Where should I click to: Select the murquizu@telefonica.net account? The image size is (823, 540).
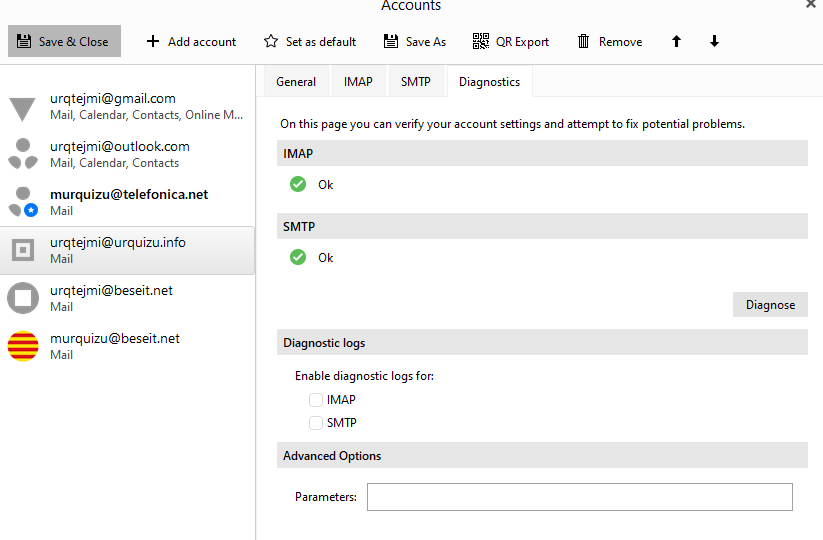pos(127,202)
